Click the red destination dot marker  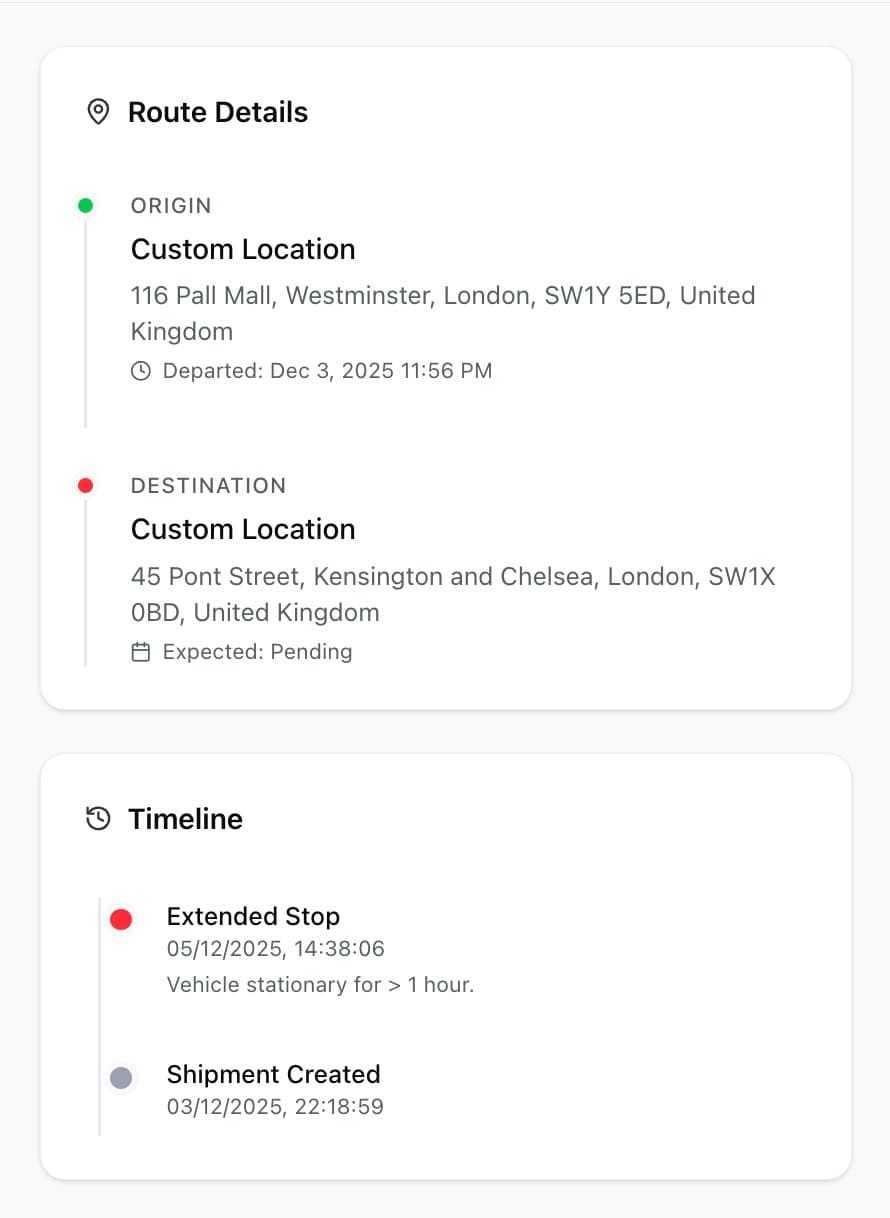point(86,486)
